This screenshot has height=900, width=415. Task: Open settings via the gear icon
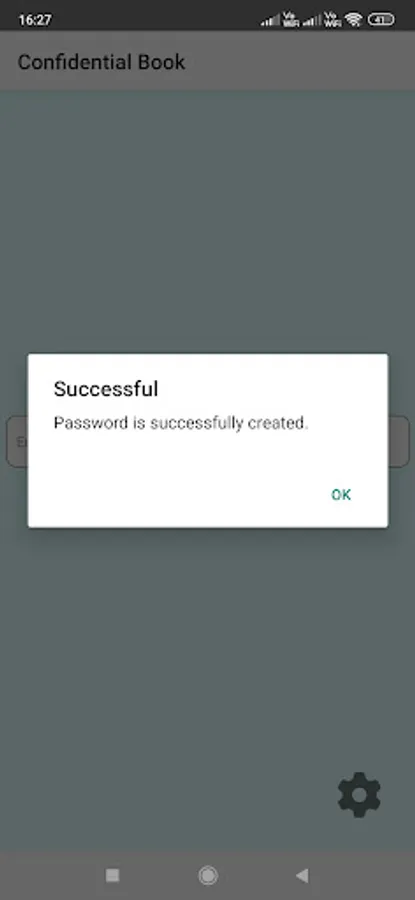tap(359, 794)
